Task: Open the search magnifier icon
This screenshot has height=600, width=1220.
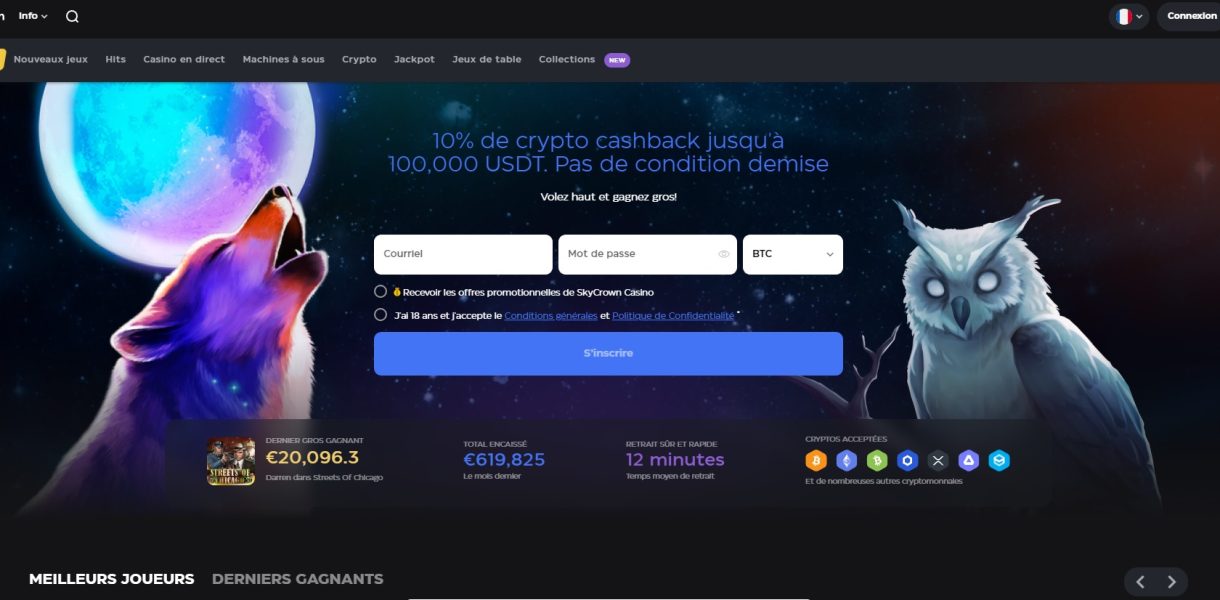Action: click(72, 16)
